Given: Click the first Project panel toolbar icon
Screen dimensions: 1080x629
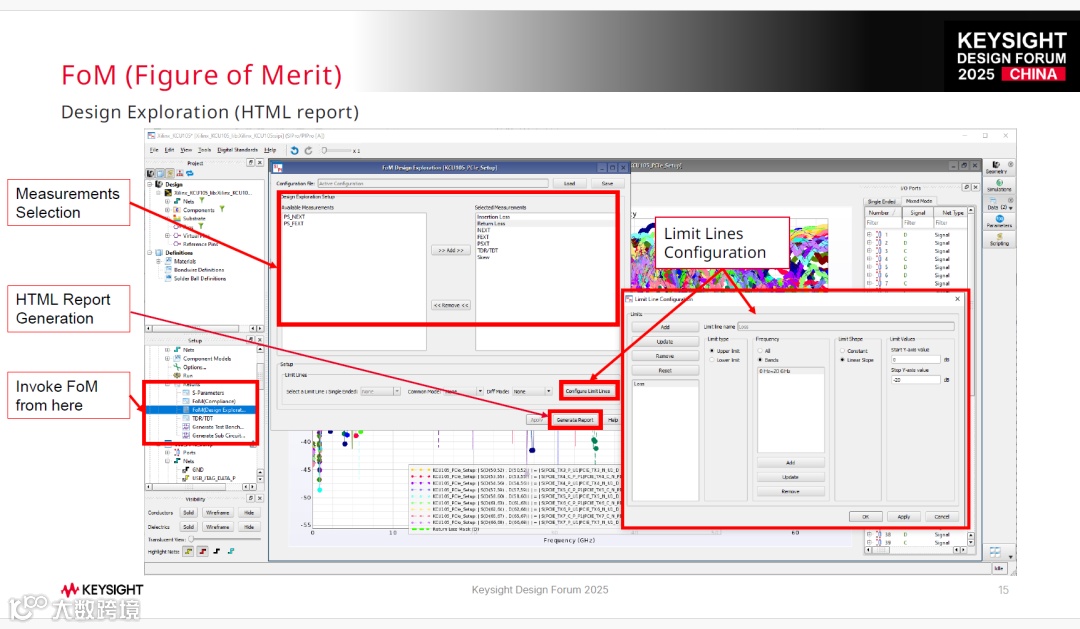Looking at the screenshot, I should 151,174.
